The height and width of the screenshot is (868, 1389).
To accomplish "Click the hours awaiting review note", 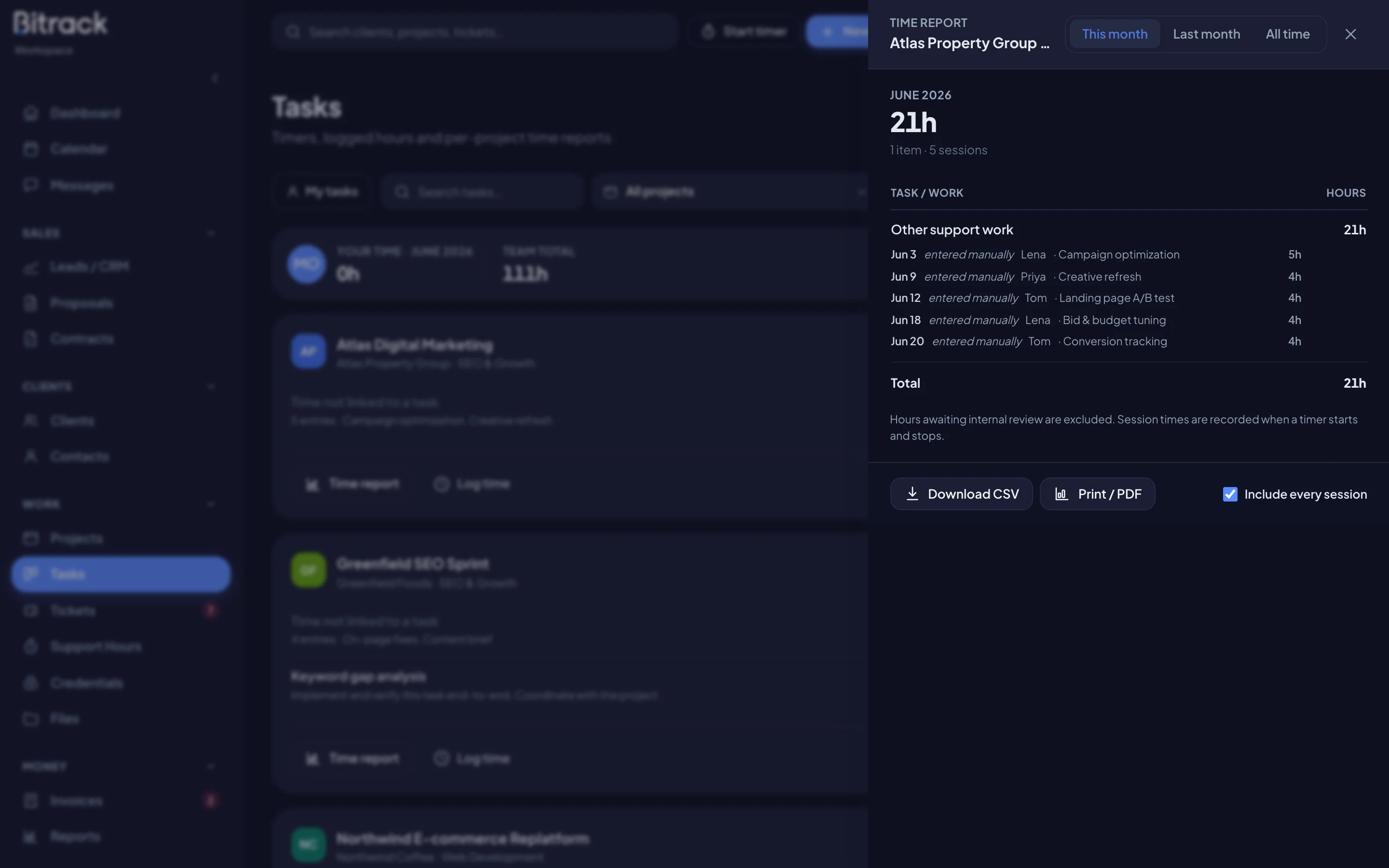I will pyautogui.click(x=1123, y=428).
